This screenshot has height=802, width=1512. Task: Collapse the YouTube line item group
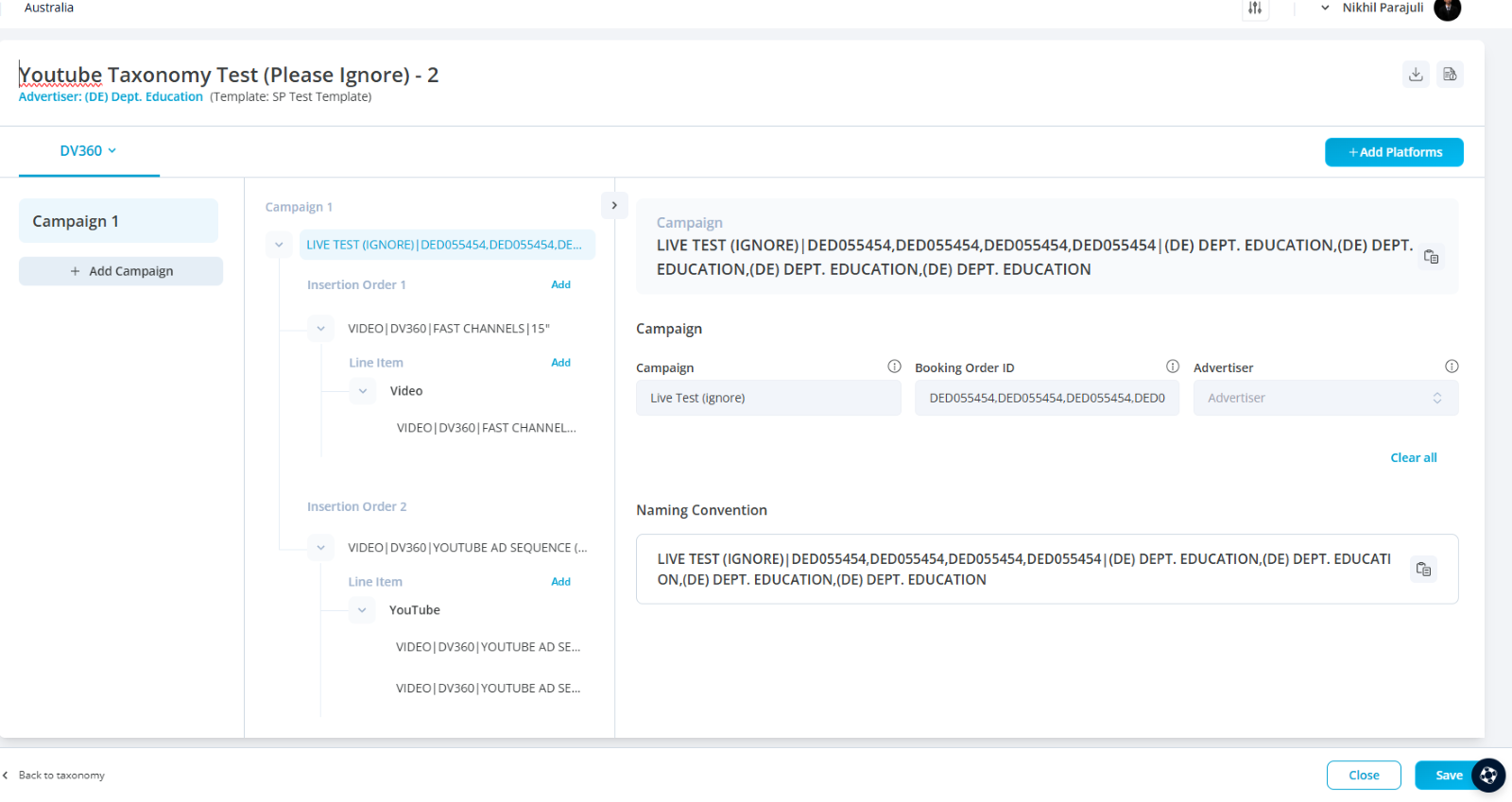coord(362,610)
